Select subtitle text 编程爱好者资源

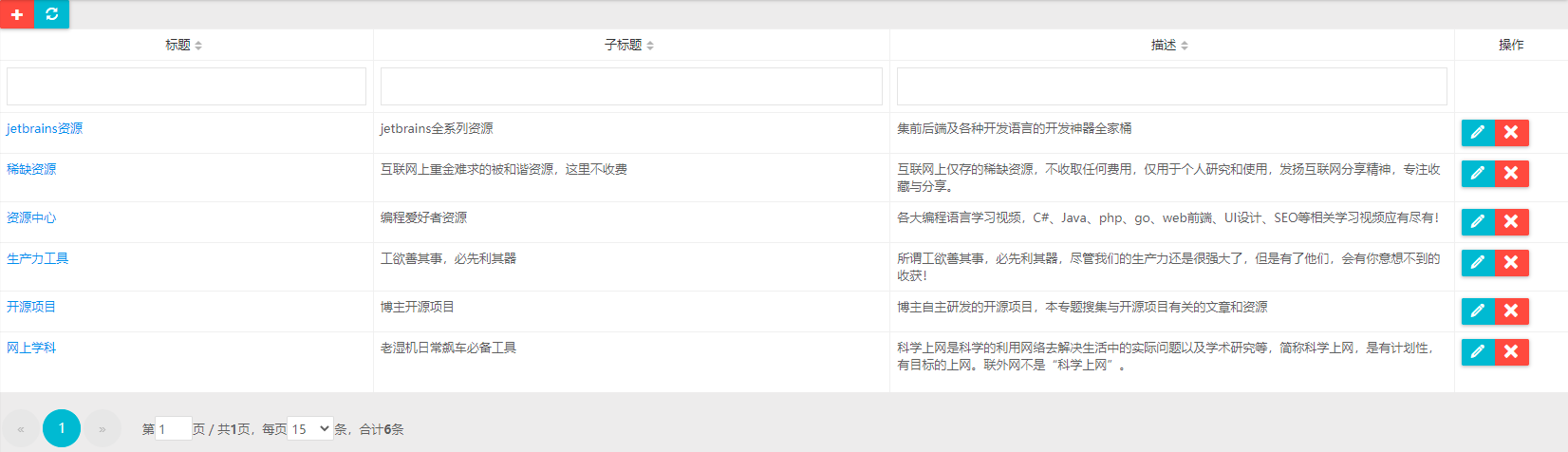pos(423,217)
